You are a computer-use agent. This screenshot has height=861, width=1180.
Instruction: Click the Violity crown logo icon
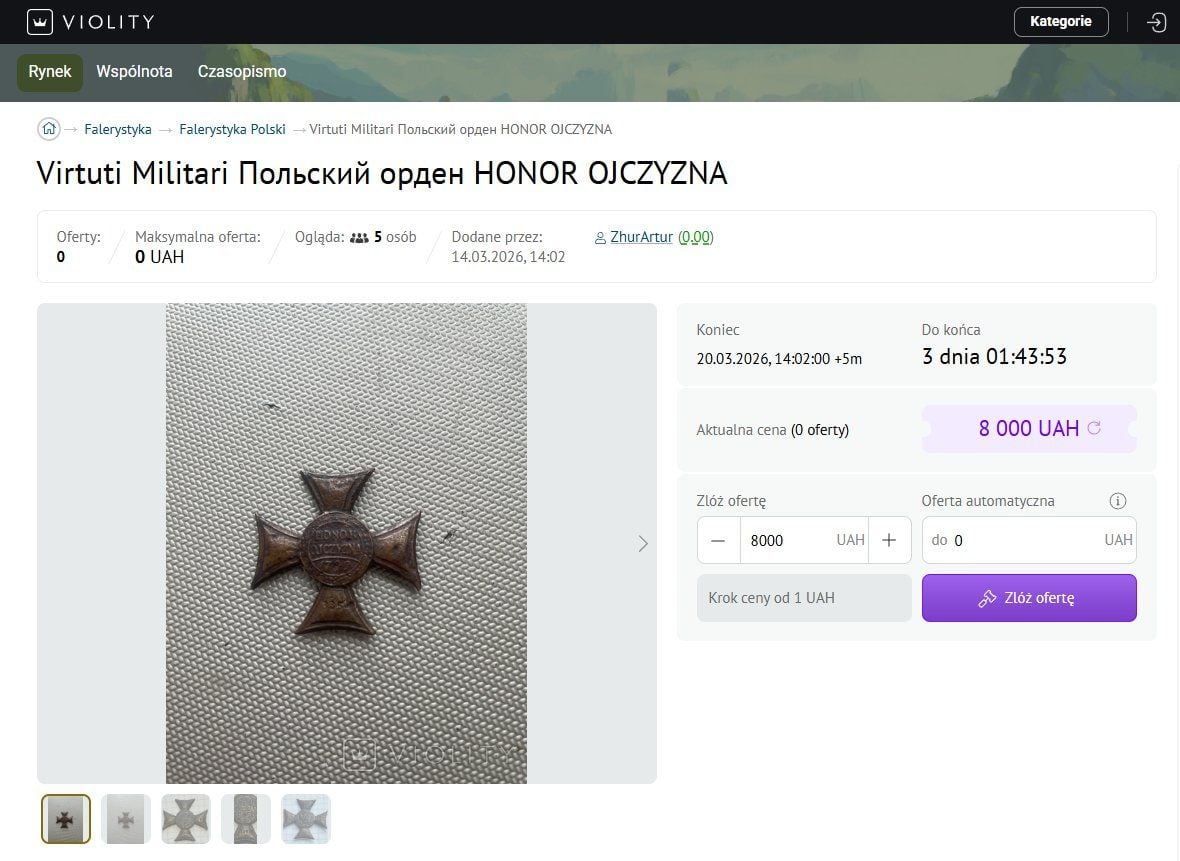[x=40, y=22]
